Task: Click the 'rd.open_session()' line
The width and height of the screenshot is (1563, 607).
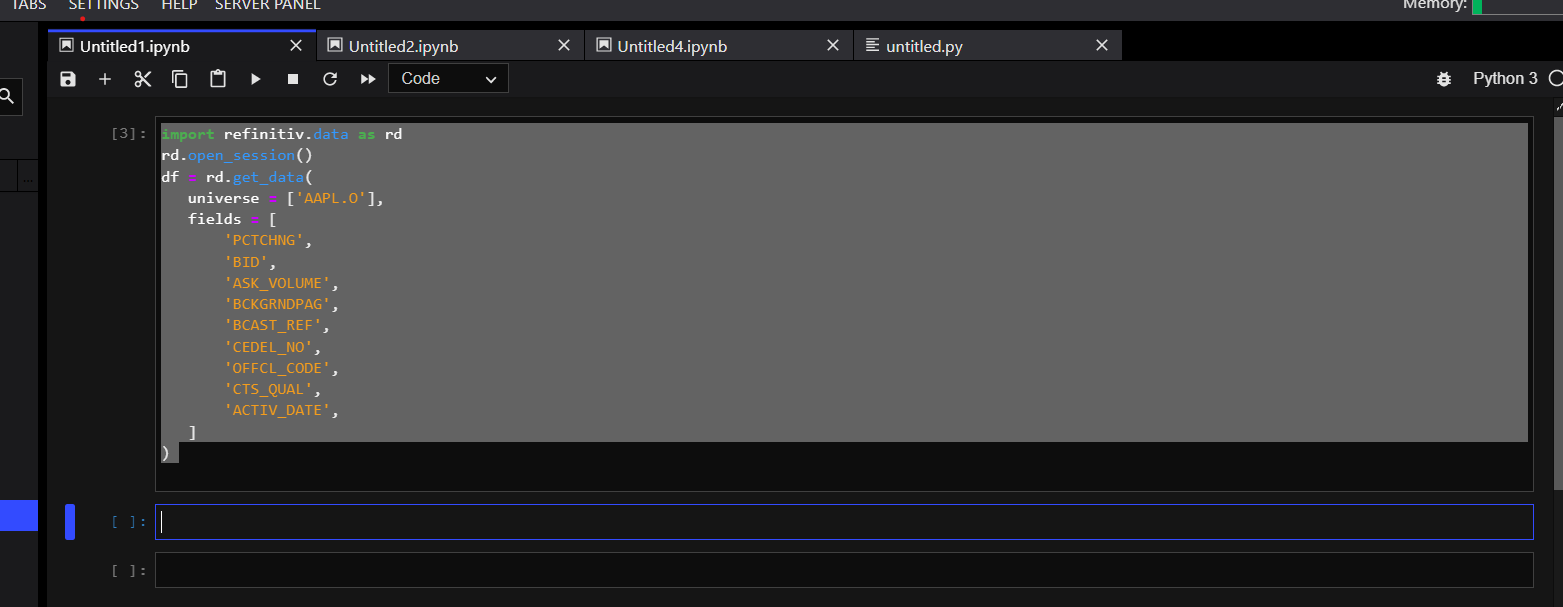Action: [x=237, y=155]
